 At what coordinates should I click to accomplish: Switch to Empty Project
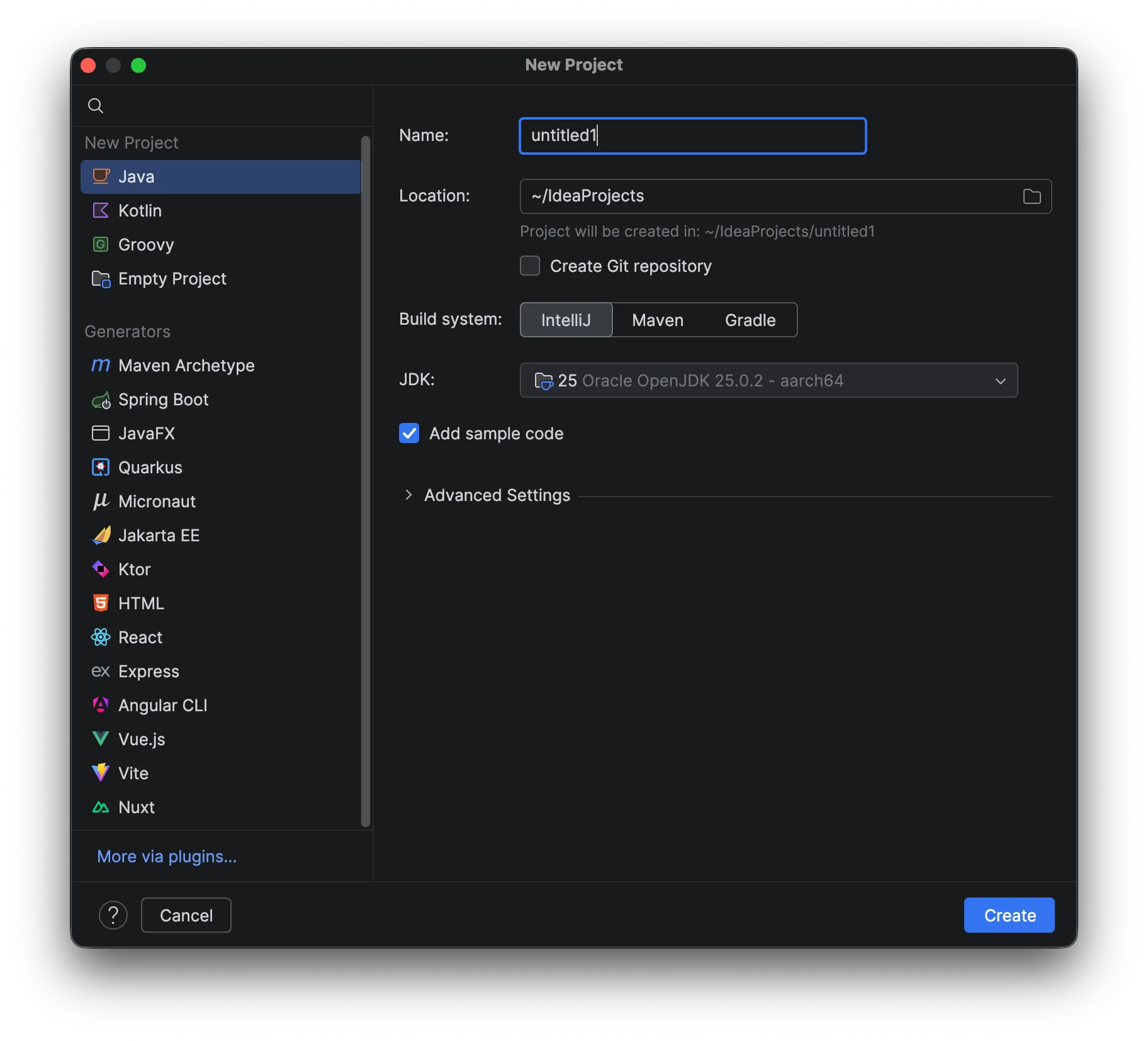point(172,279)
